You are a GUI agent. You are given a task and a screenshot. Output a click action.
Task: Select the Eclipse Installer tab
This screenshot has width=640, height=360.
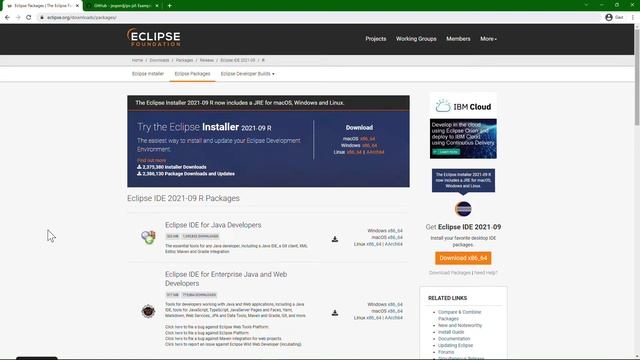[148, 74]
